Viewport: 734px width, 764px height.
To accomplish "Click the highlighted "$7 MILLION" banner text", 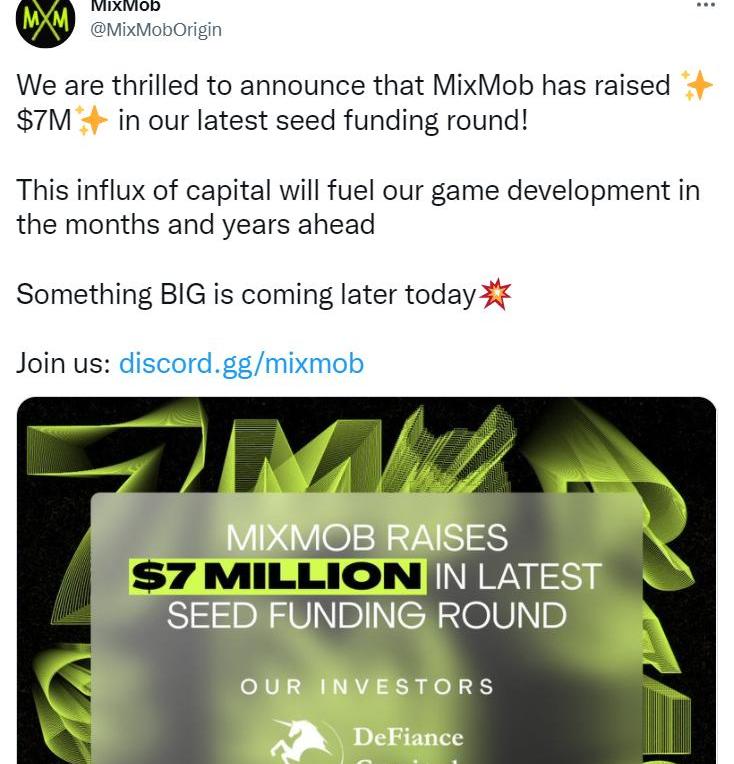I will (x=276, y=576).
